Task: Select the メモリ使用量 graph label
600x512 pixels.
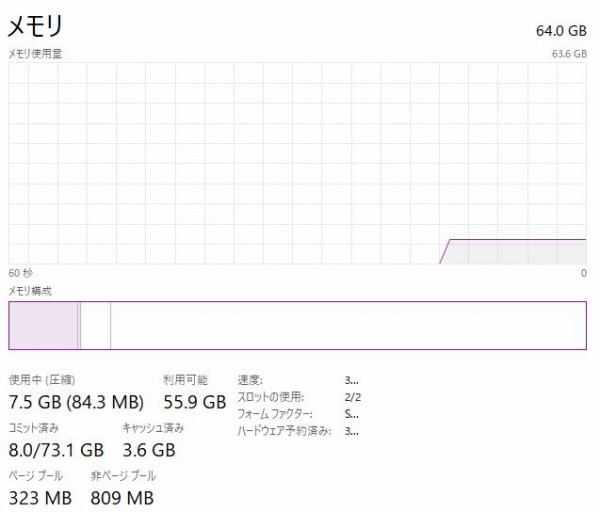Action: click(35, 53)
